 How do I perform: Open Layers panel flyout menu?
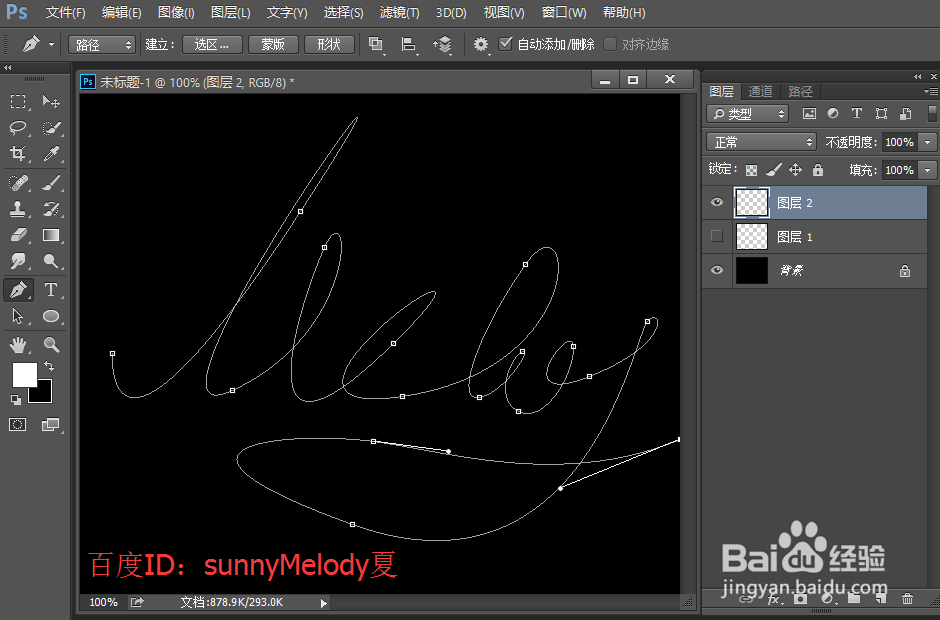pos(931,91)
